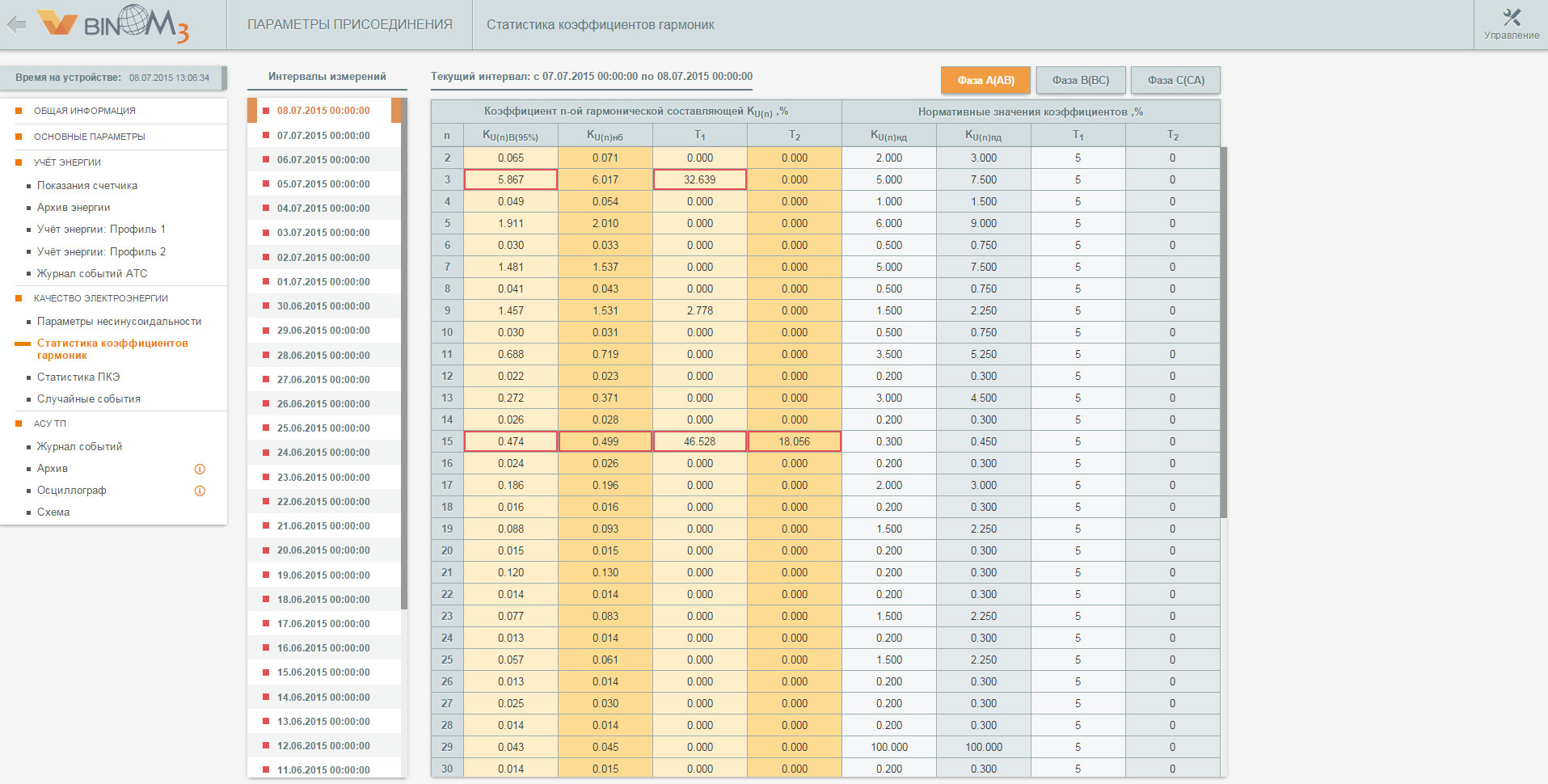Click highlighted value 46.528 in row 15
1548x784 pixels.
tap(699, 441)
